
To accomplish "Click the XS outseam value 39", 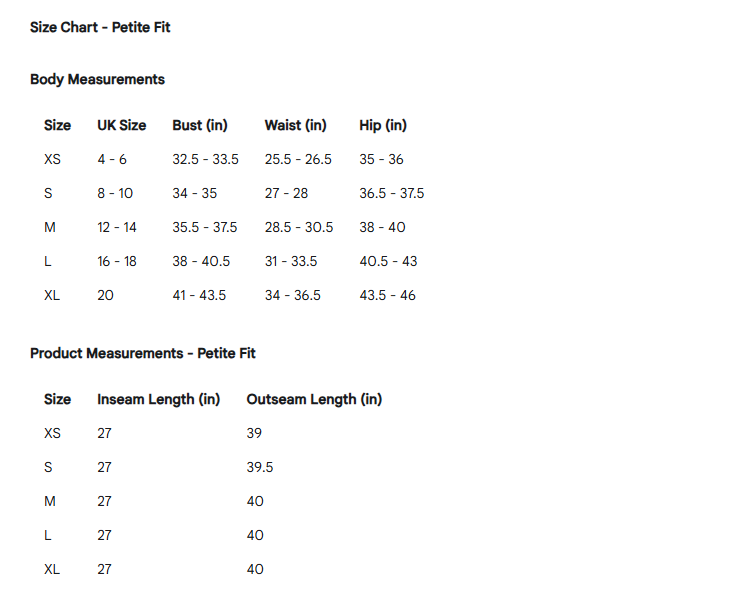I will tap(254, 433).
